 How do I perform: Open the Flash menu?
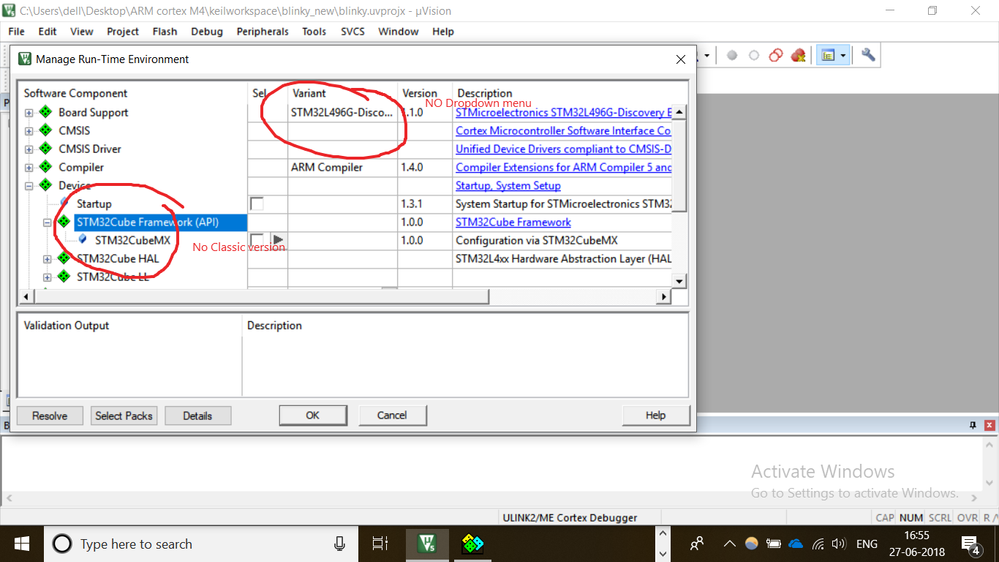click(x=164, y=31)
